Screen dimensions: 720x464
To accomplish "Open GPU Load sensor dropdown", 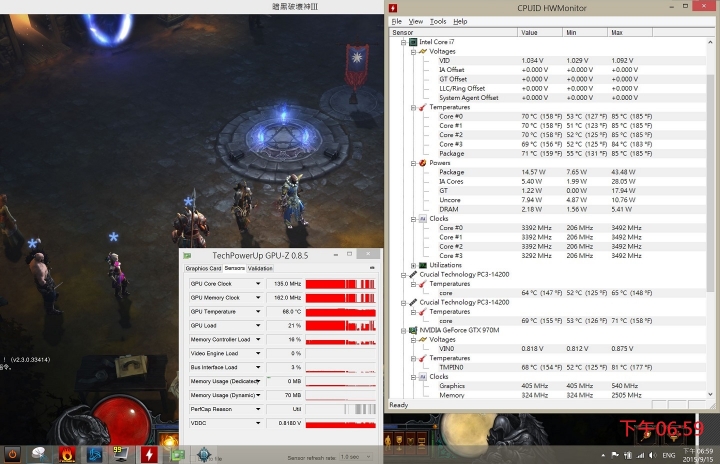I will [x=258, y=326].
